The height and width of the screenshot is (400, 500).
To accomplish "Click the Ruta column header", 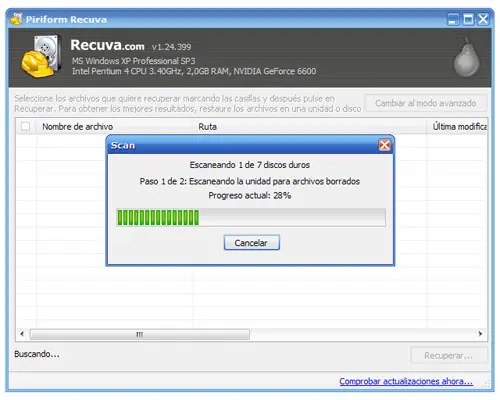I will pyautogui.click(x=309, y=127).
